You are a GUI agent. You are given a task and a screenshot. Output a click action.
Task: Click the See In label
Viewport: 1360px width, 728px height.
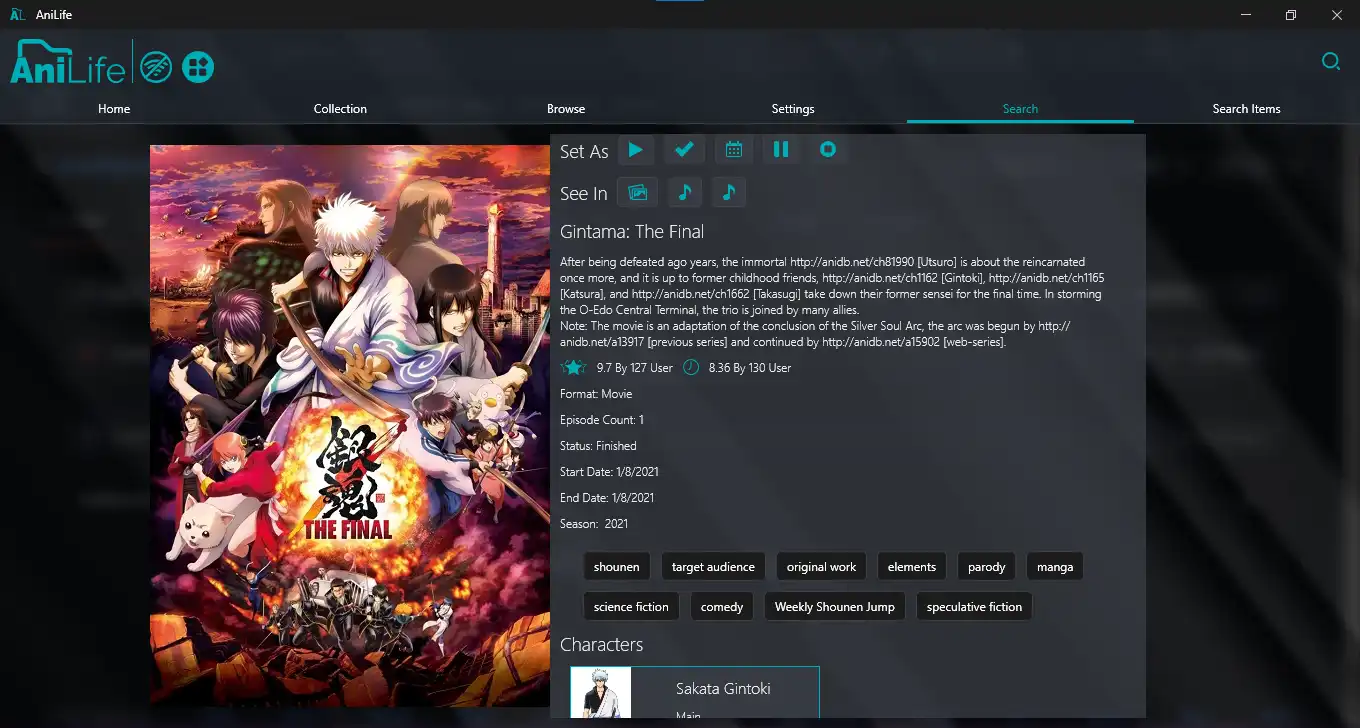[x=584, y=194]
